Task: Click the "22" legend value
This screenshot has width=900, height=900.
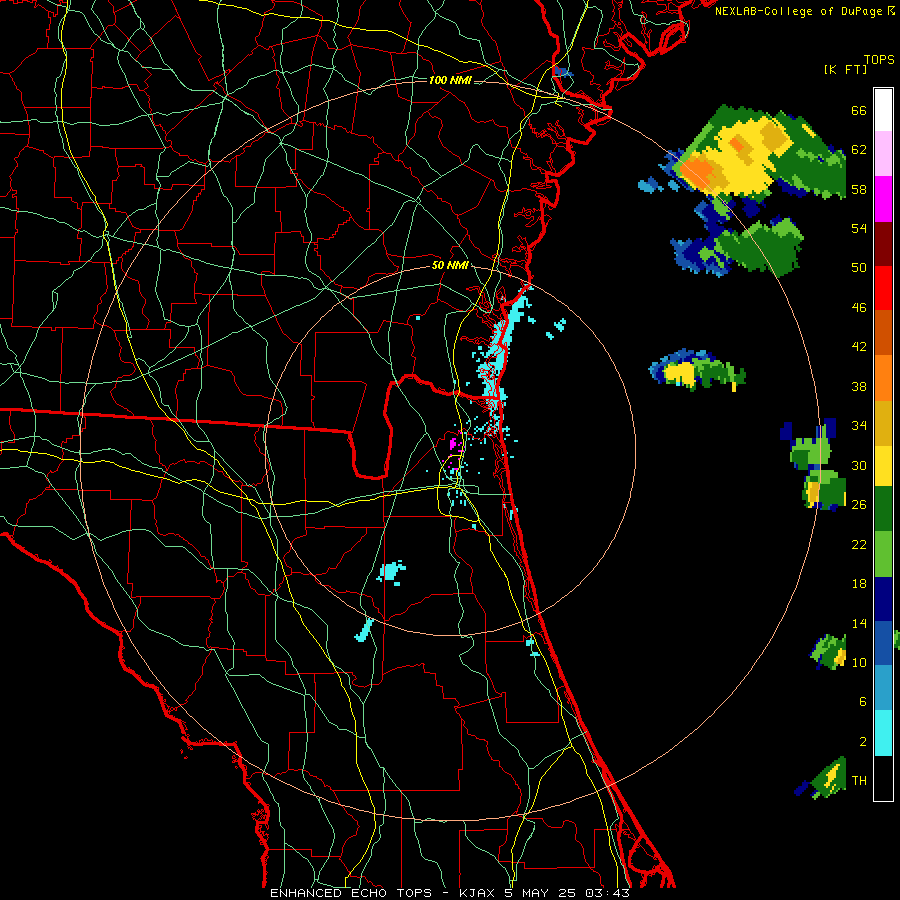Action: 859,544
